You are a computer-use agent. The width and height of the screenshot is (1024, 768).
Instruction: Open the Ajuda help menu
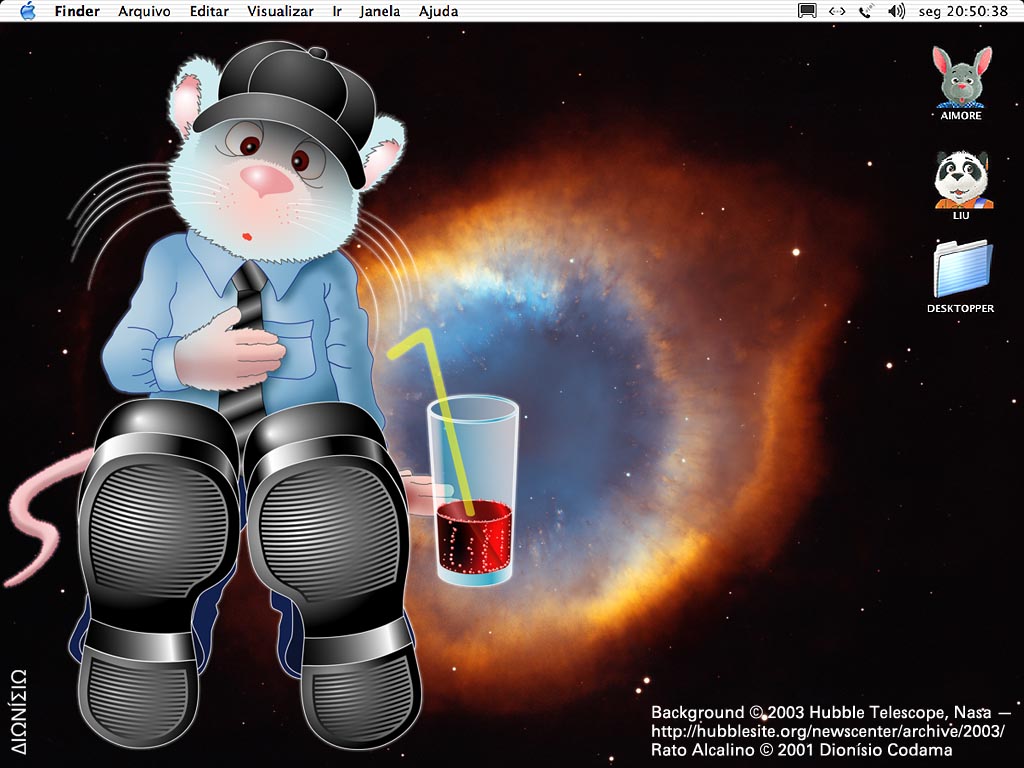(x=438, y=11)
